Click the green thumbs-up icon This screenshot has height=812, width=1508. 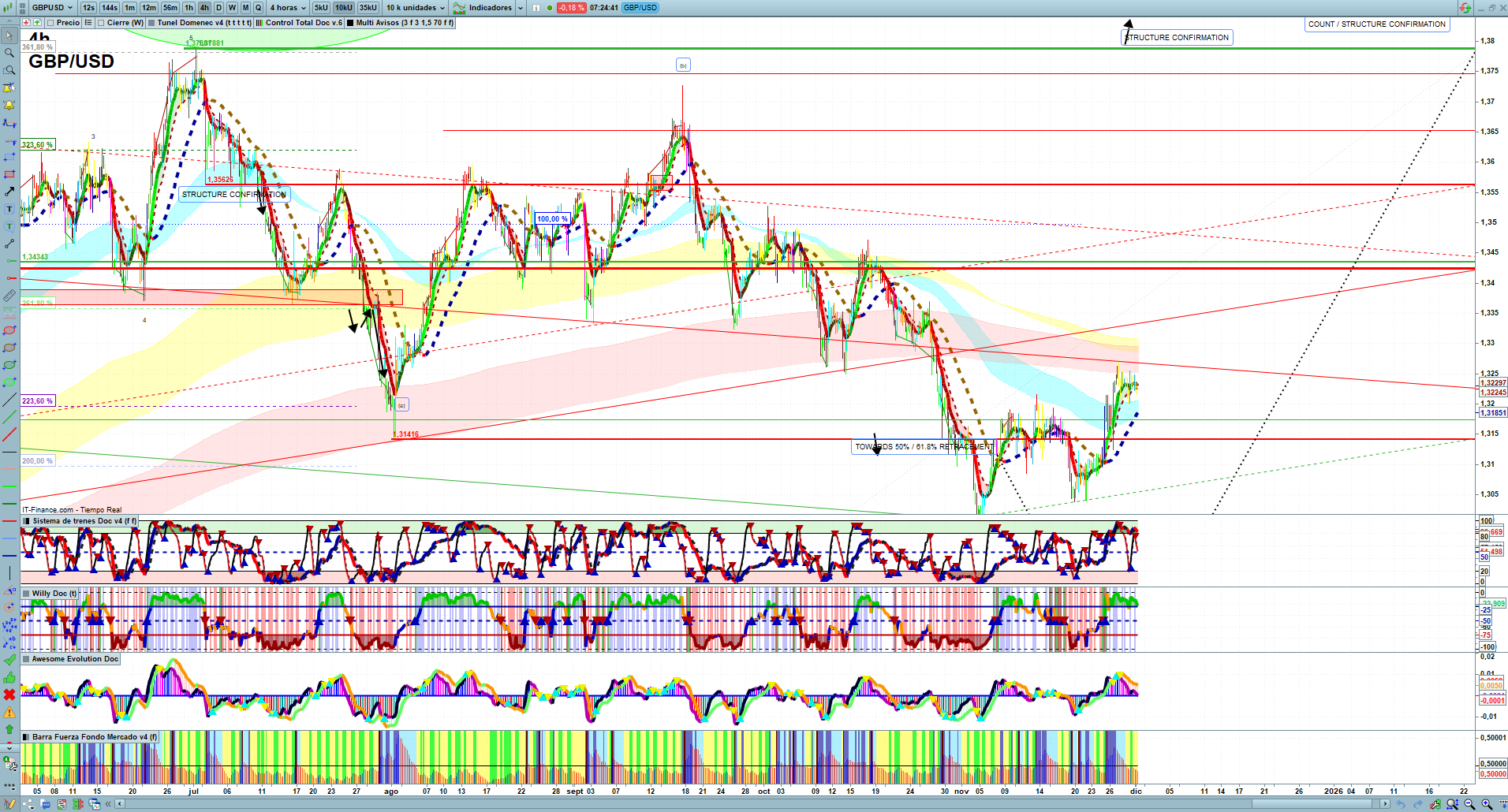click(9, 677)
